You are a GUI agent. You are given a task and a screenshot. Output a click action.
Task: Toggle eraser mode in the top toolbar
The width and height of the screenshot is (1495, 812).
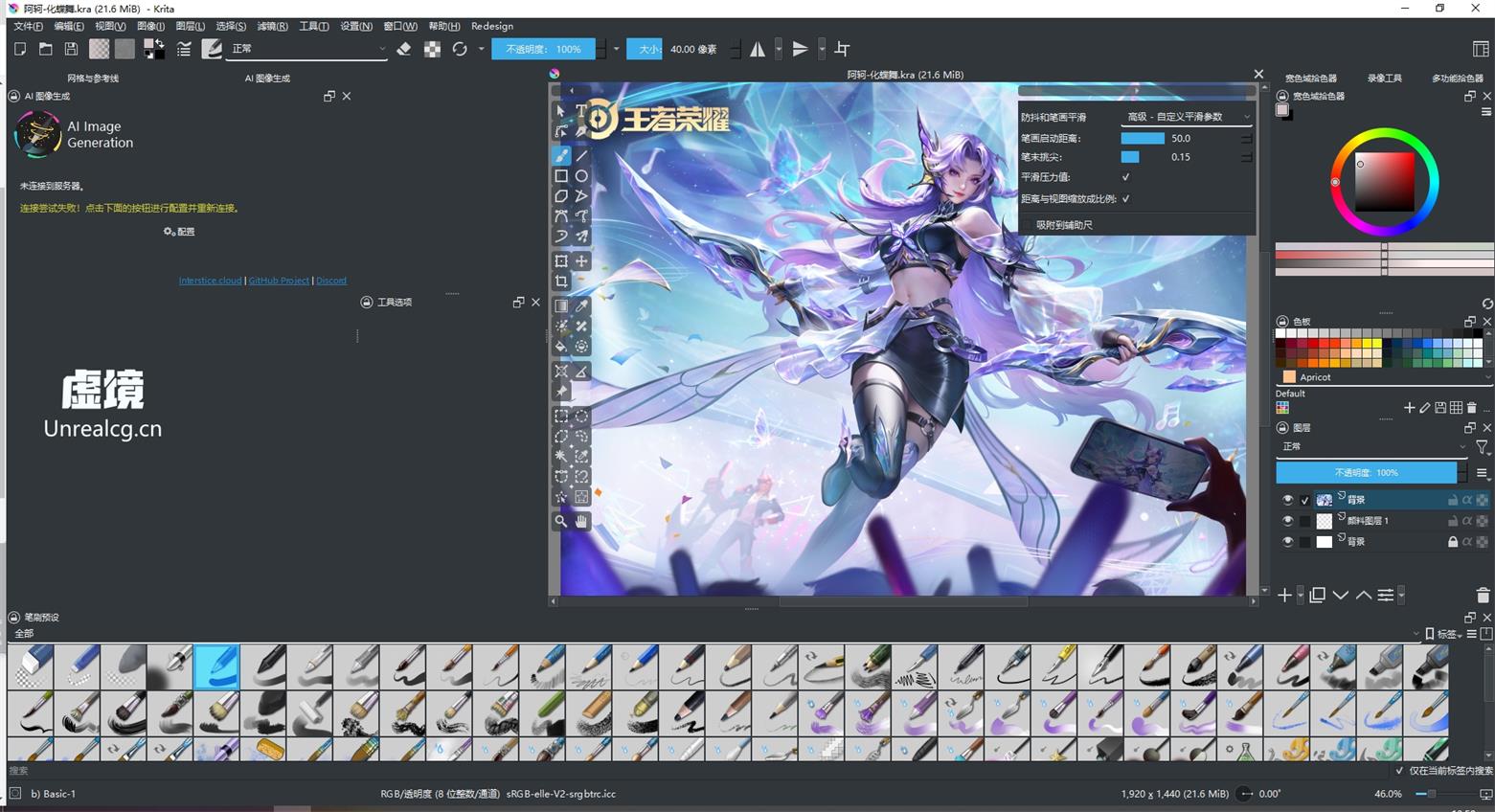tap(402, 49)
